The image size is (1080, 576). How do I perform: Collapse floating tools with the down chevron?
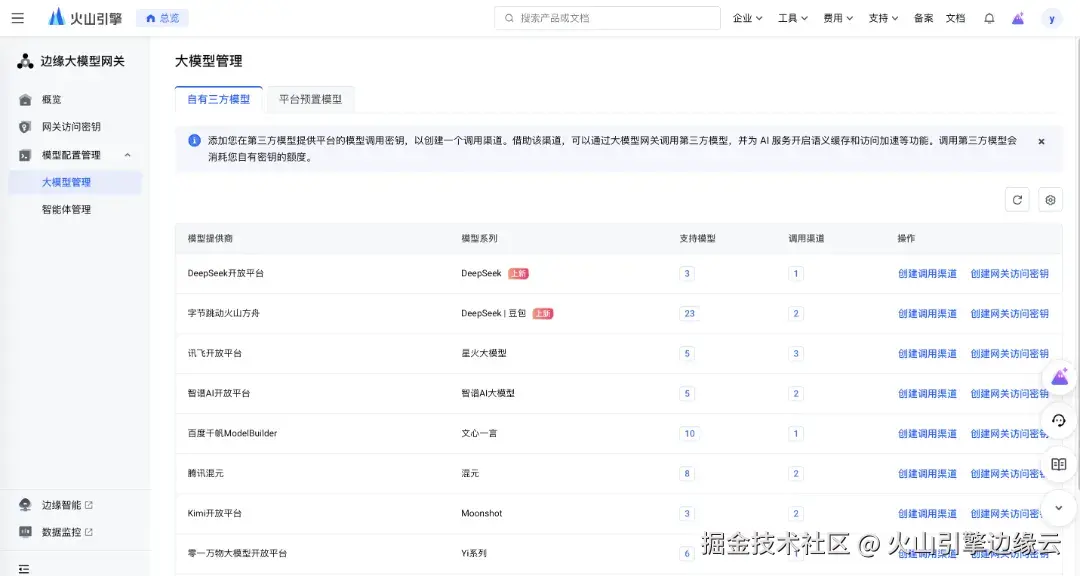1059,508
